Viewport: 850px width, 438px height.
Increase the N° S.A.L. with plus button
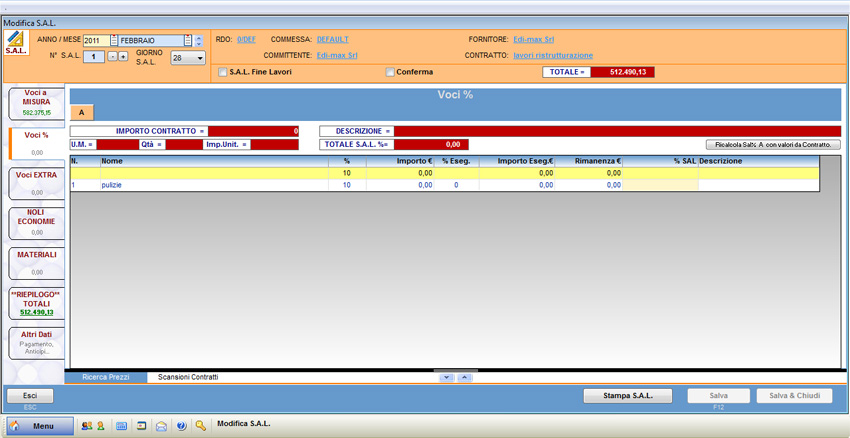pyautogui.click(x=123, y=57)
